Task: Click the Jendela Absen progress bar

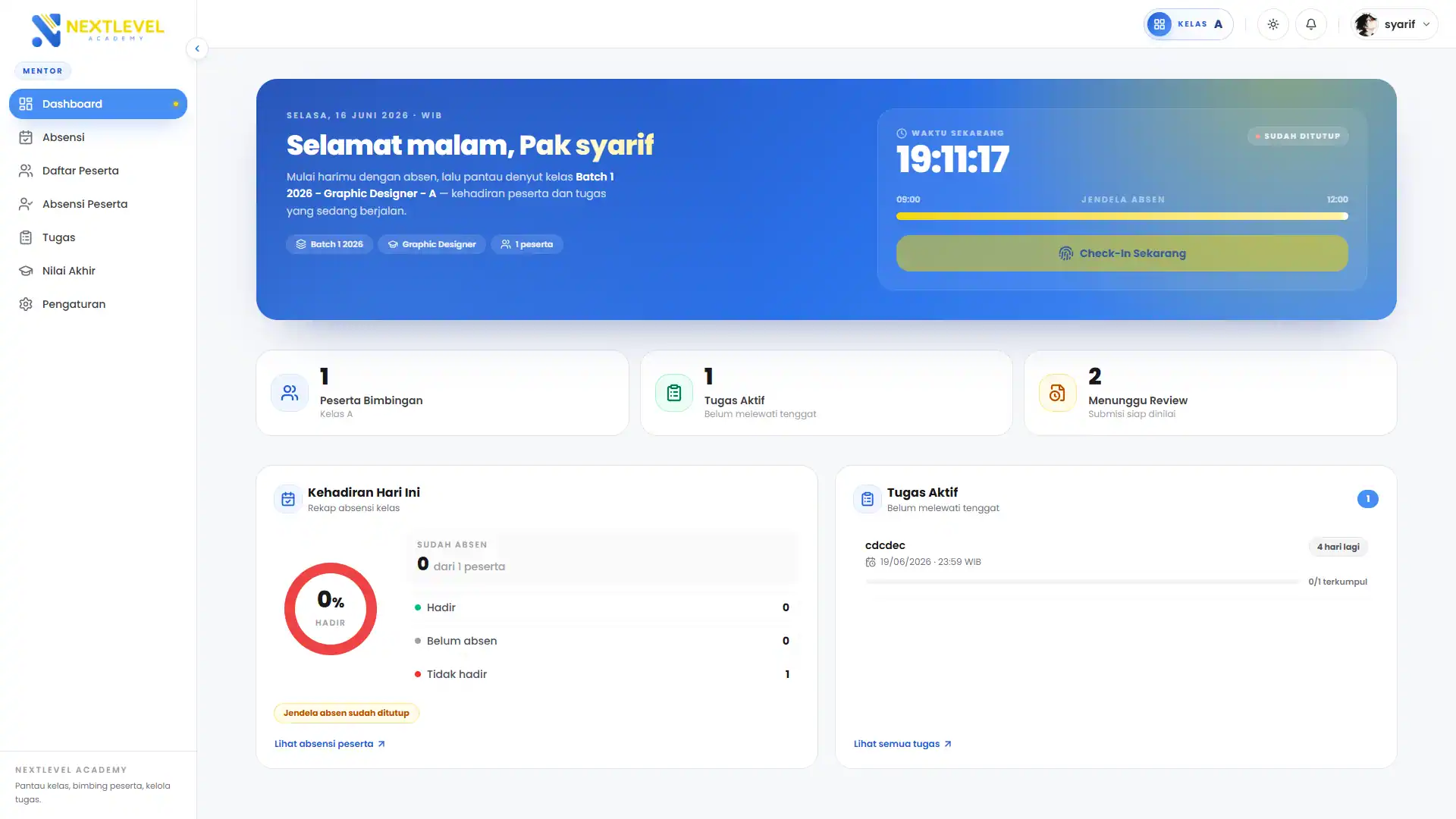Action: point(1122,216)
